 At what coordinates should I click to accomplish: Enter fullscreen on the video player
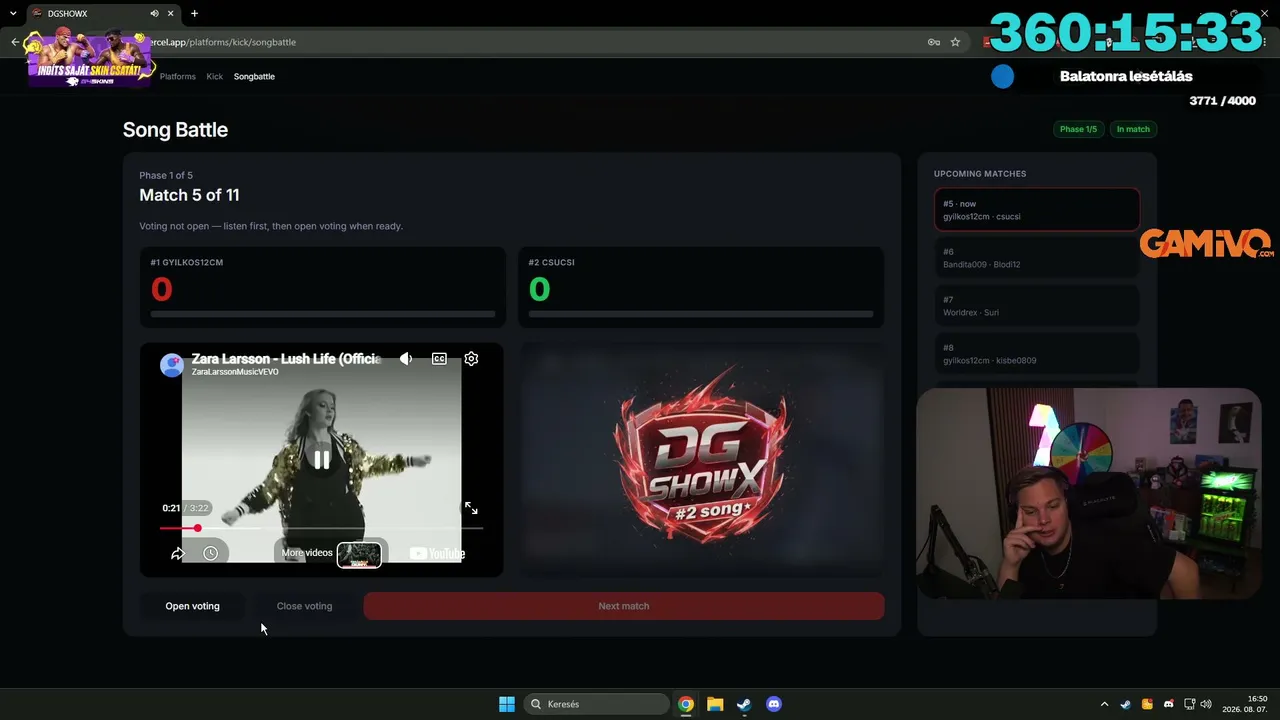[471, 508]
